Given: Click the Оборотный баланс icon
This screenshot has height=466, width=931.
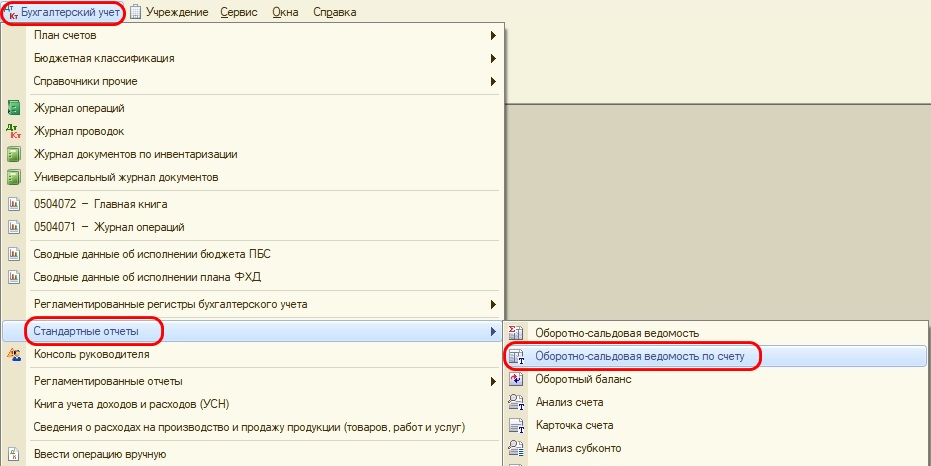Looking at the screenshot, I should coord(517,379).
